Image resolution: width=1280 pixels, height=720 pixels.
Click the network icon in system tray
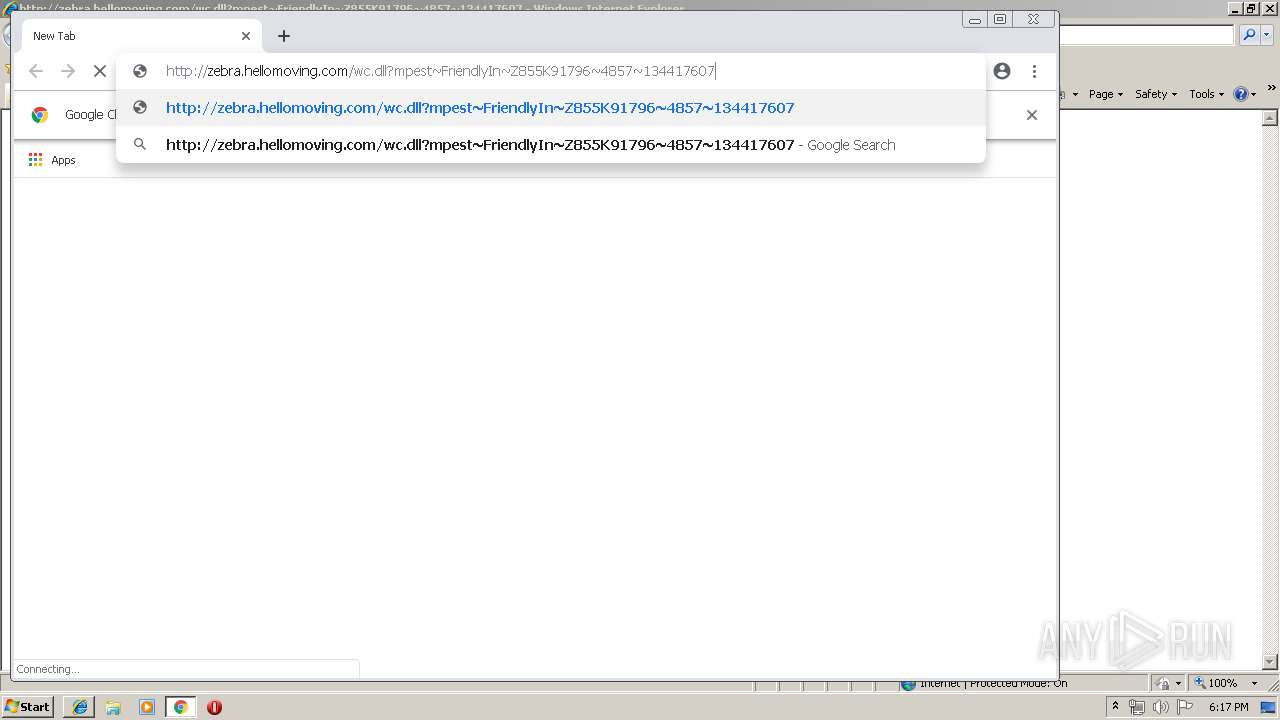tap(1137, 707)
